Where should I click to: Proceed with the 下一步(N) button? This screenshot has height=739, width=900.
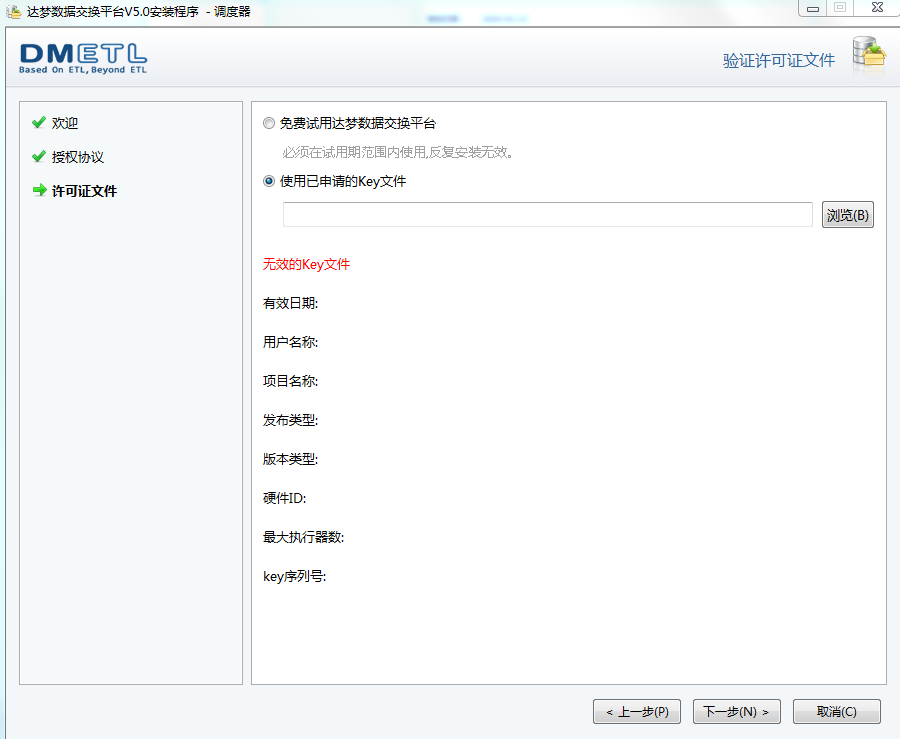coord(736,711)
